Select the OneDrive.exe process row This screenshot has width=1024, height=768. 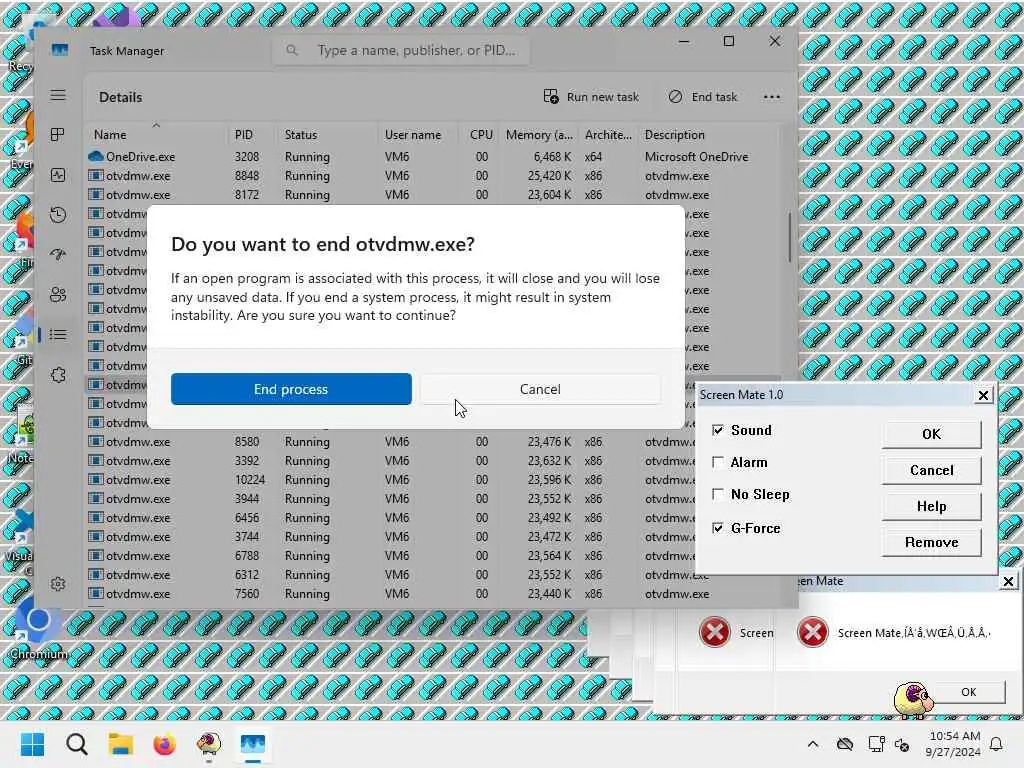click(x=431, y=157)
